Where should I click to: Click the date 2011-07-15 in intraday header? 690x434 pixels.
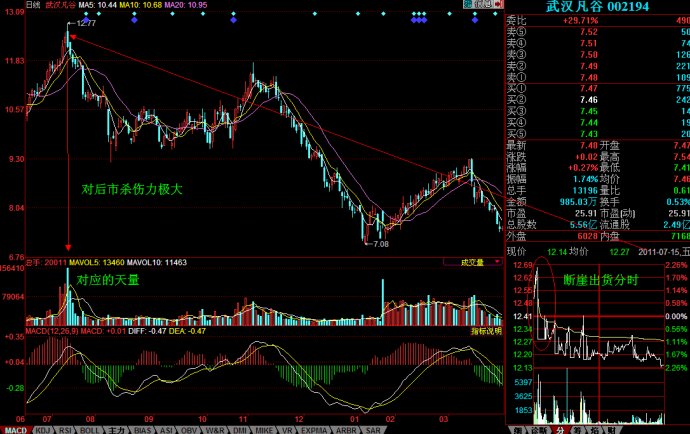pos(659,252)
